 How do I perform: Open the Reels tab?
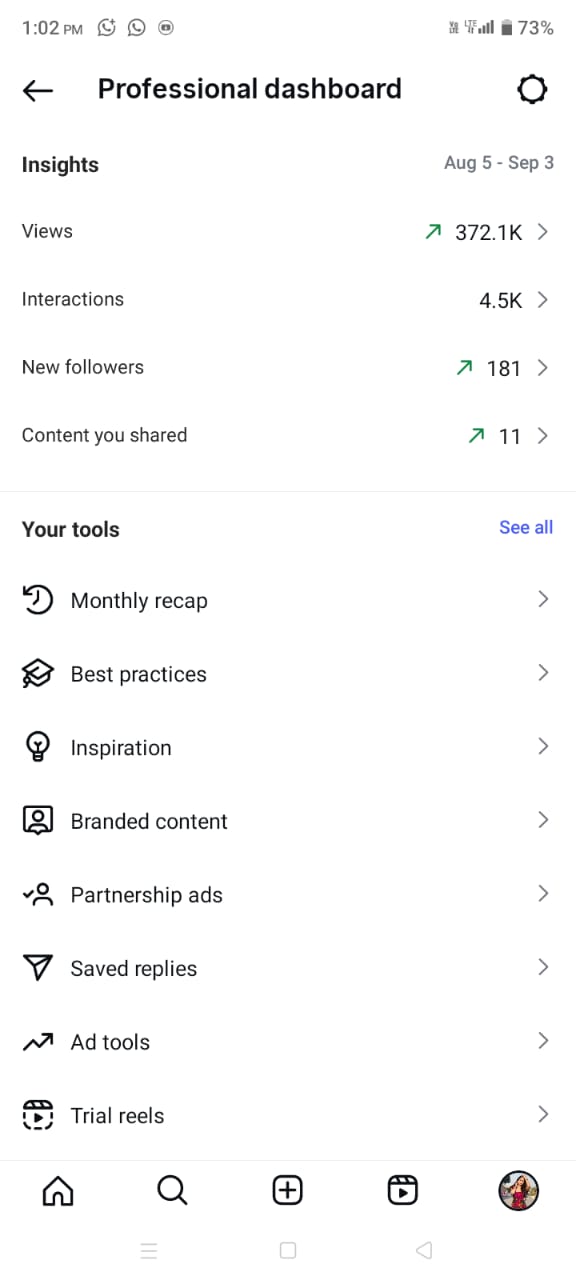coord(402,1190)
